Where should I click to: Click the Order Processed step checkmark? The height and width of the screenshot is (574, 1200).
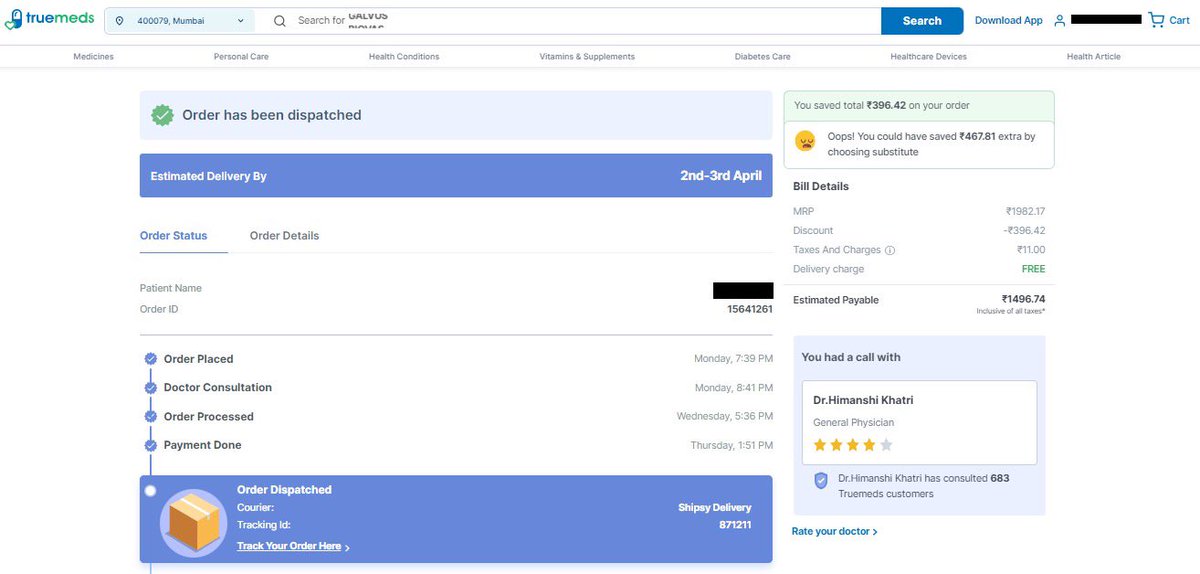pos(150,416)
